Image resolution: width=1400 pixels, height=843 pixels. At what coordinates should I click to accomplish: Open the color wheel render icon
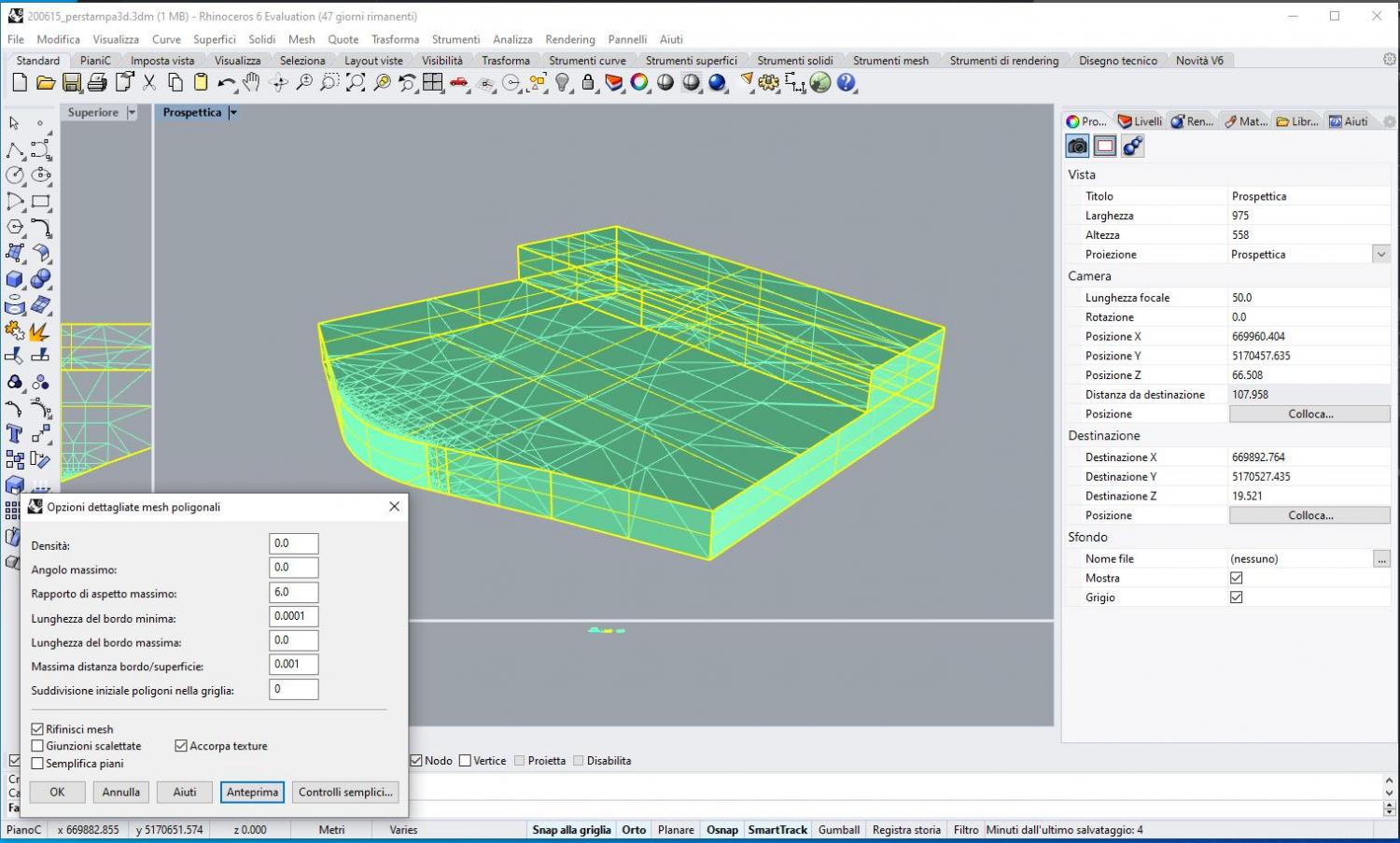click(x=639, y=83)
